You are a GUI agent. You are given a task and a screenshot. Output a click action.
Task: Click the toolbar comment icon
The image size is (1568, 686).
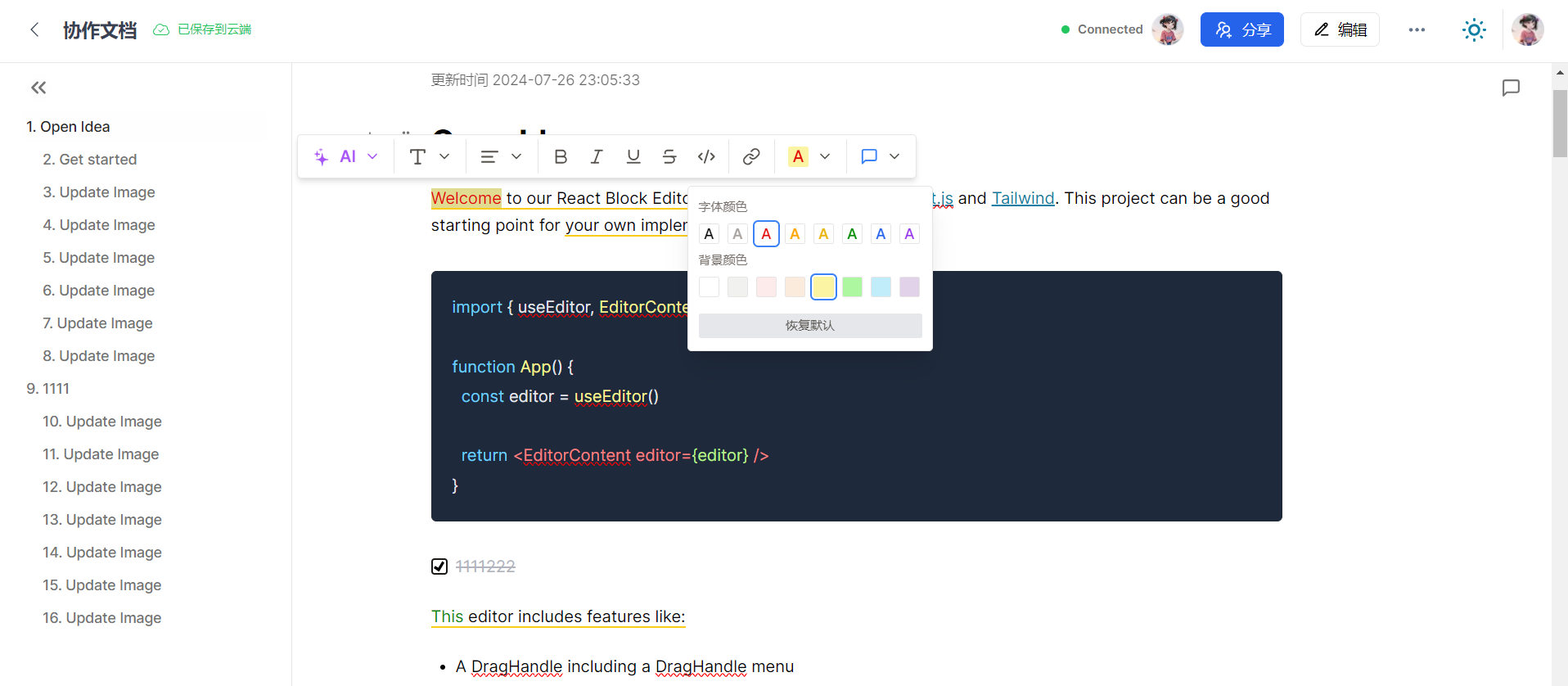tap(869, 156)
